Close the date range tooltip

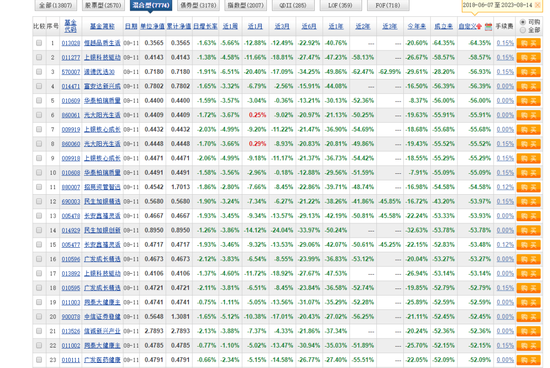537,5
